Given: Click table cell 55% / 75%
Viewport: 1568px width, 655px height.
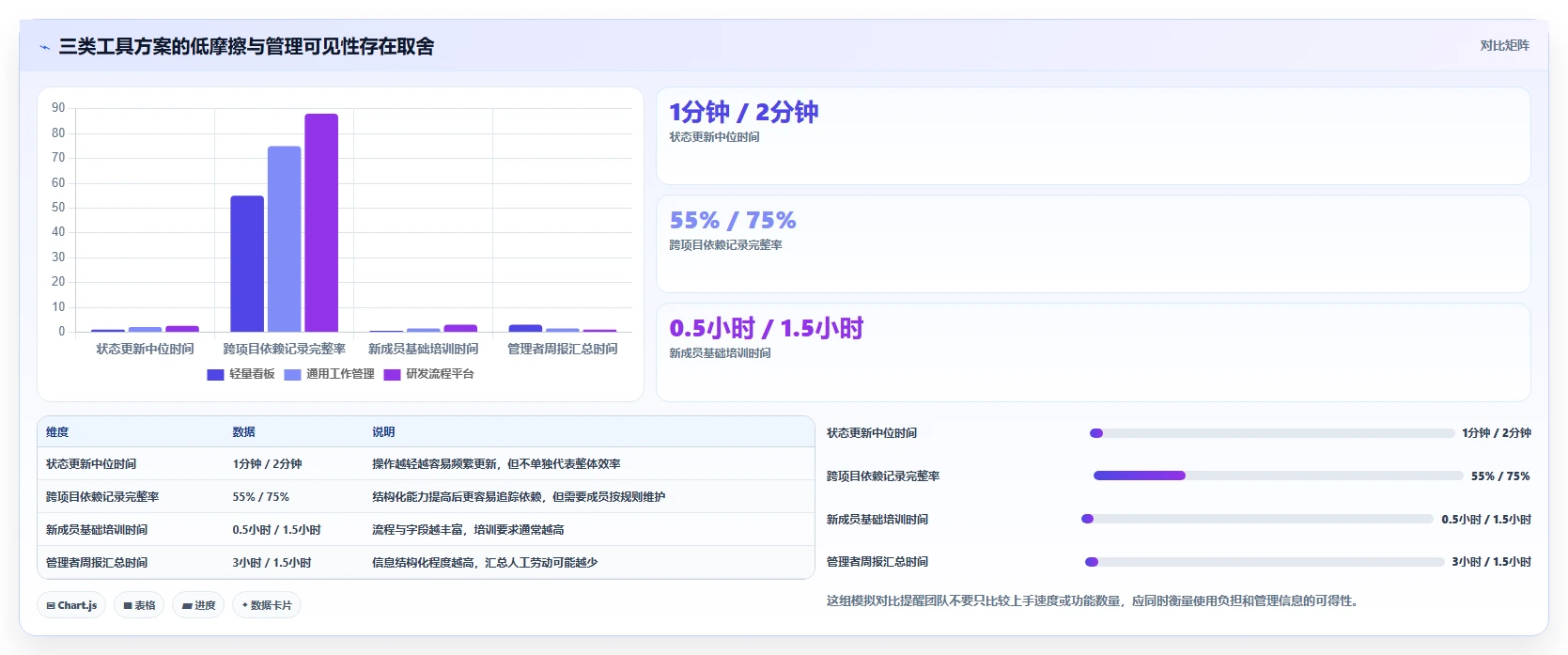Looking at the screenshot, I should 260,497.
